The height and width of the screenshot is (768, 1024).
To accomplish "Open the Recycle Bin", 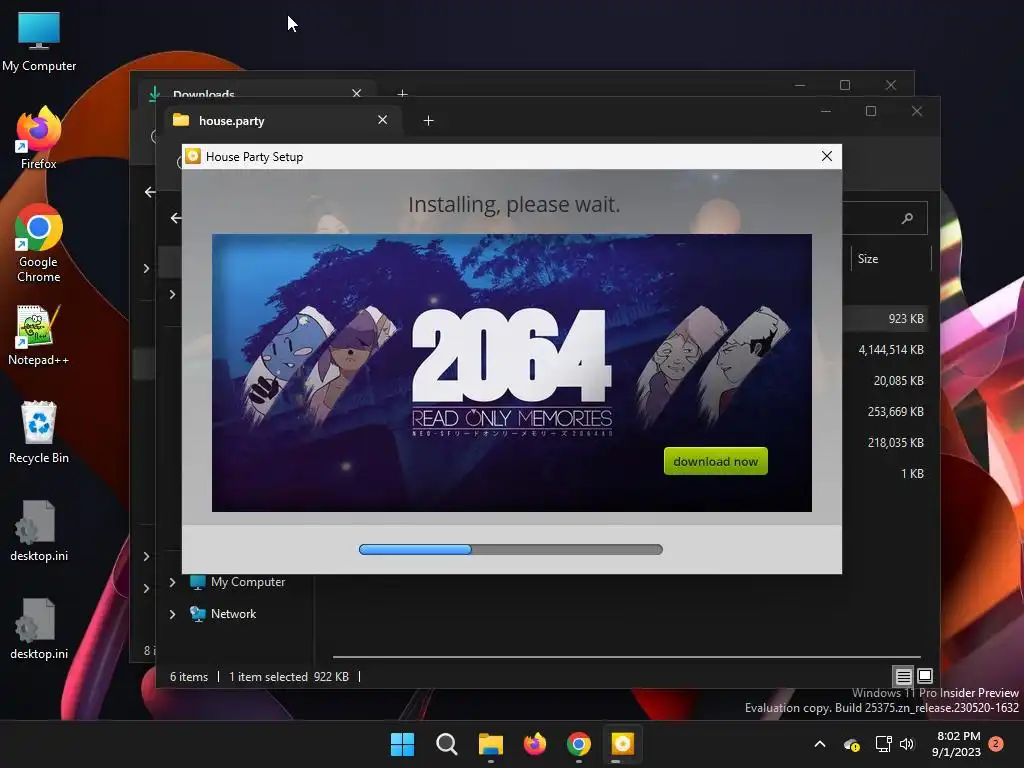I will 39,432.
